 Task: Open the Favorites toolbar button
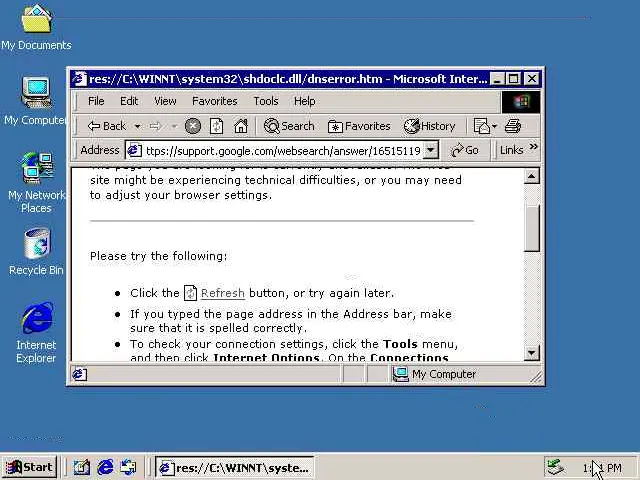click(x=359, y=126)
